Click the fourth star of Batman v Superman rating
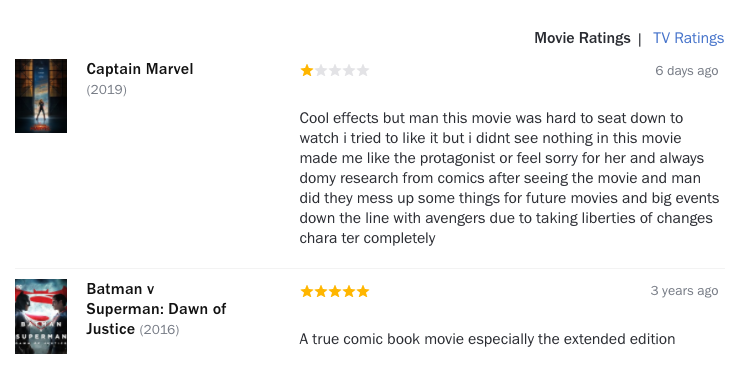 pyautogui.click(x=349, y=291)
